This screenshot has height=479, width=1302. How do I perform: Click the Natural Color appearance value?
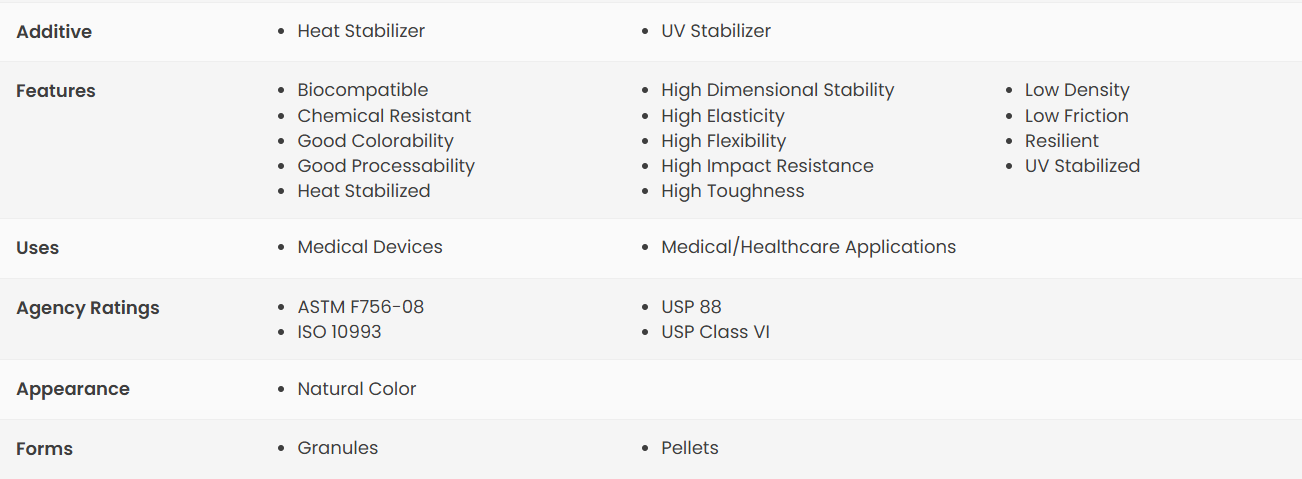point(357,389)
